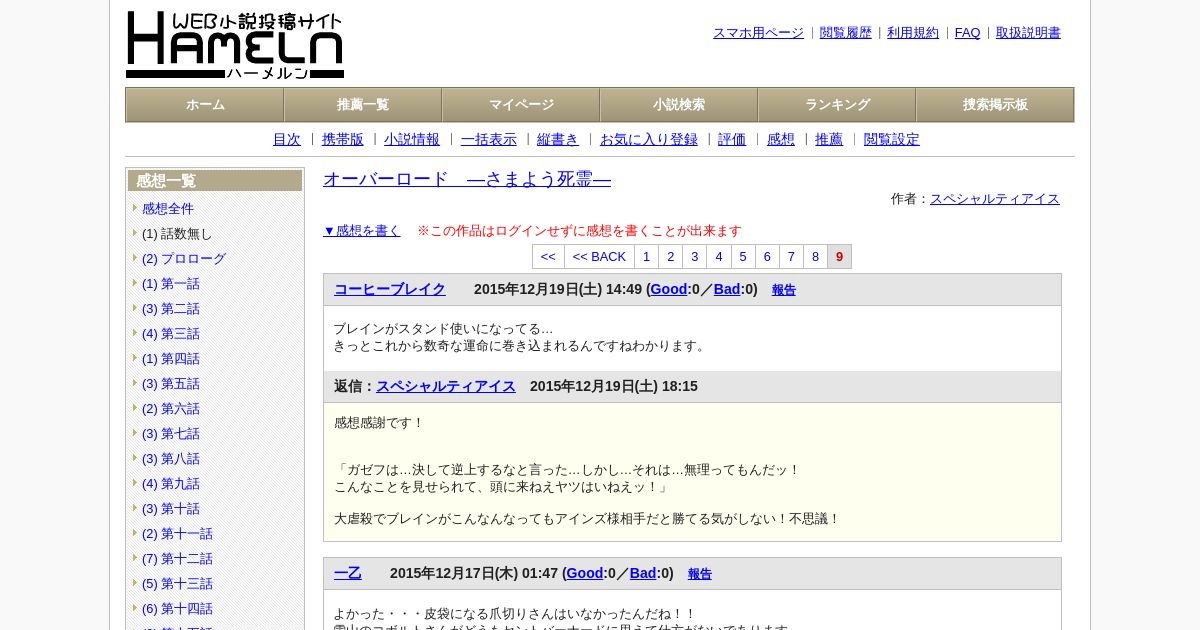Open the FAQ link
Viewport: 1200px width, 630px height.
tap(968, 33)
